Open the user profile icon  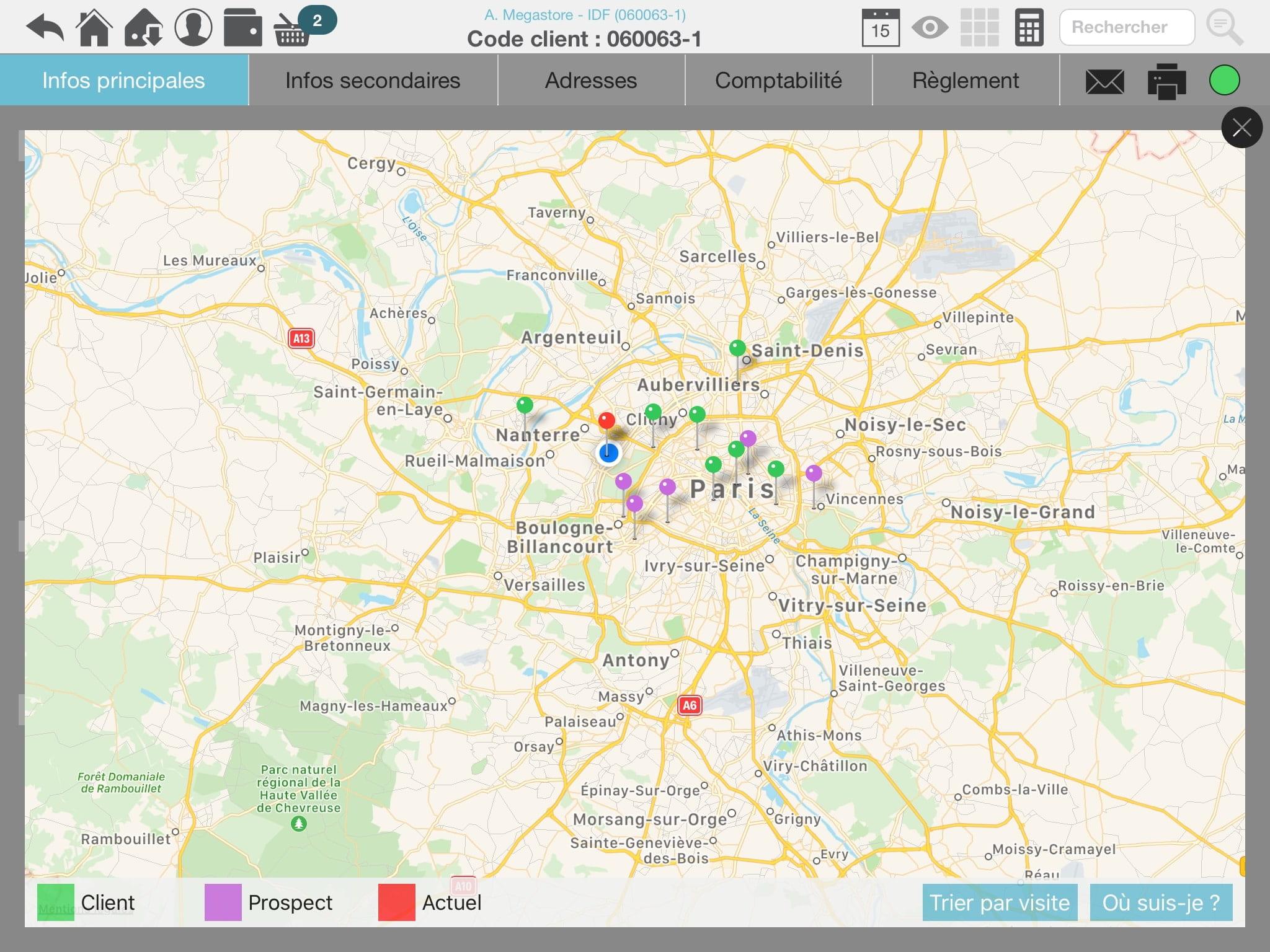coord(193,28)
